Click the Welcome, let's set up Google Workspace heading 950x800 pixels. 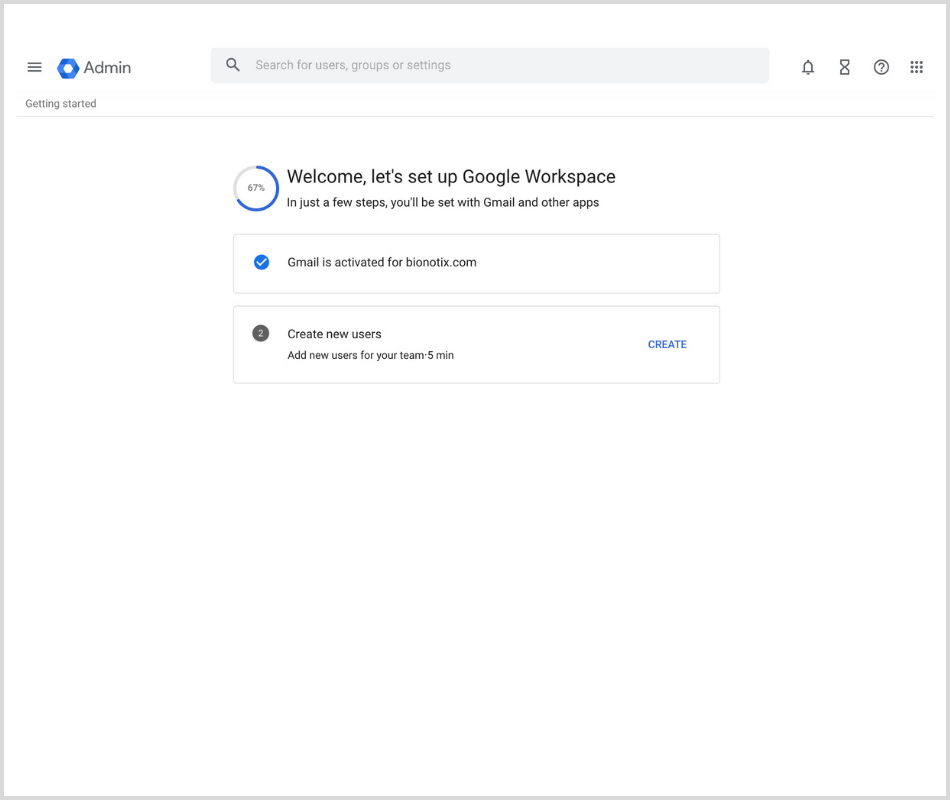coord(451,176)
